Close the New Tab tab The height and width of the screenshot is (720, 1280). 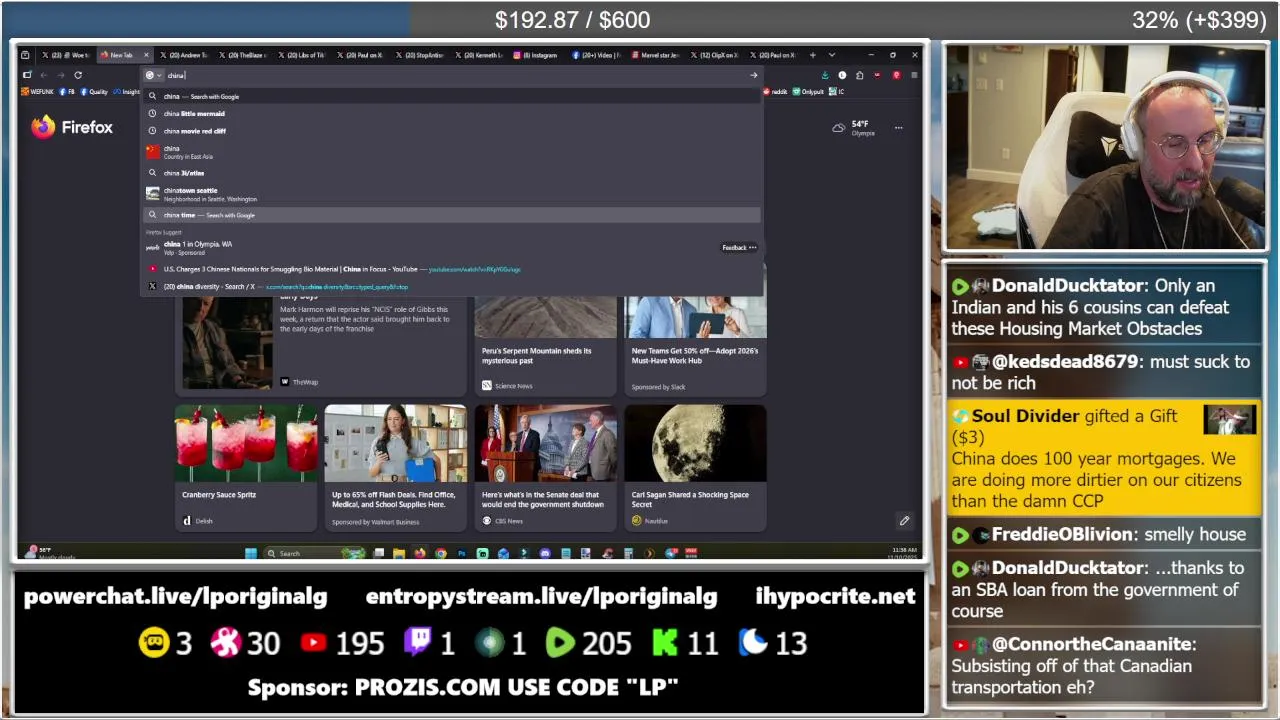point(146,55)
